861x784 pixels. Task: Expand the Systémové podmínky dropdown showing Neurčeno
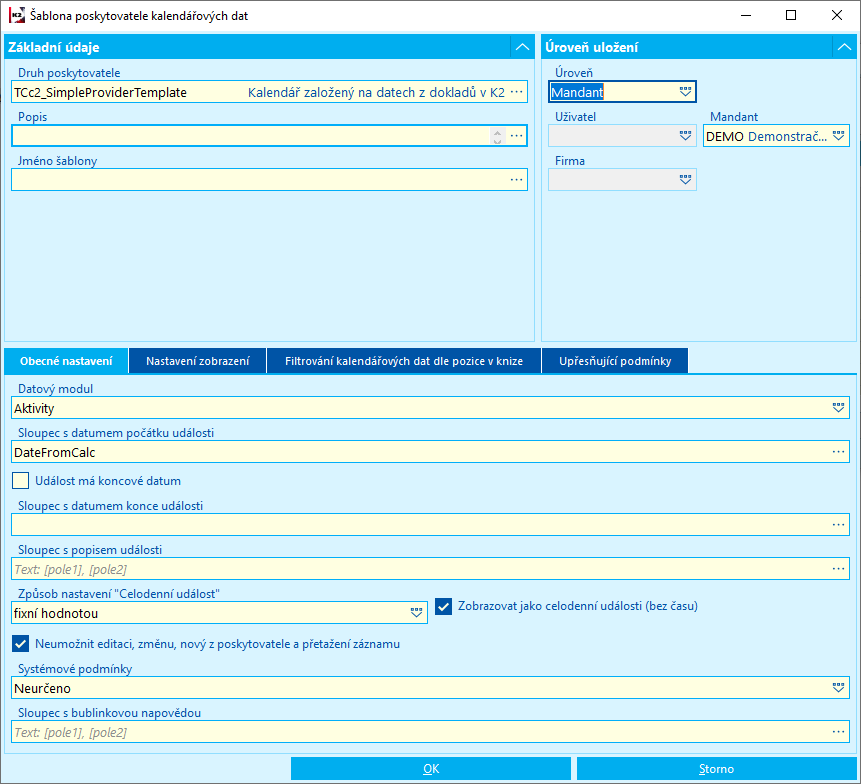[838, 688]
